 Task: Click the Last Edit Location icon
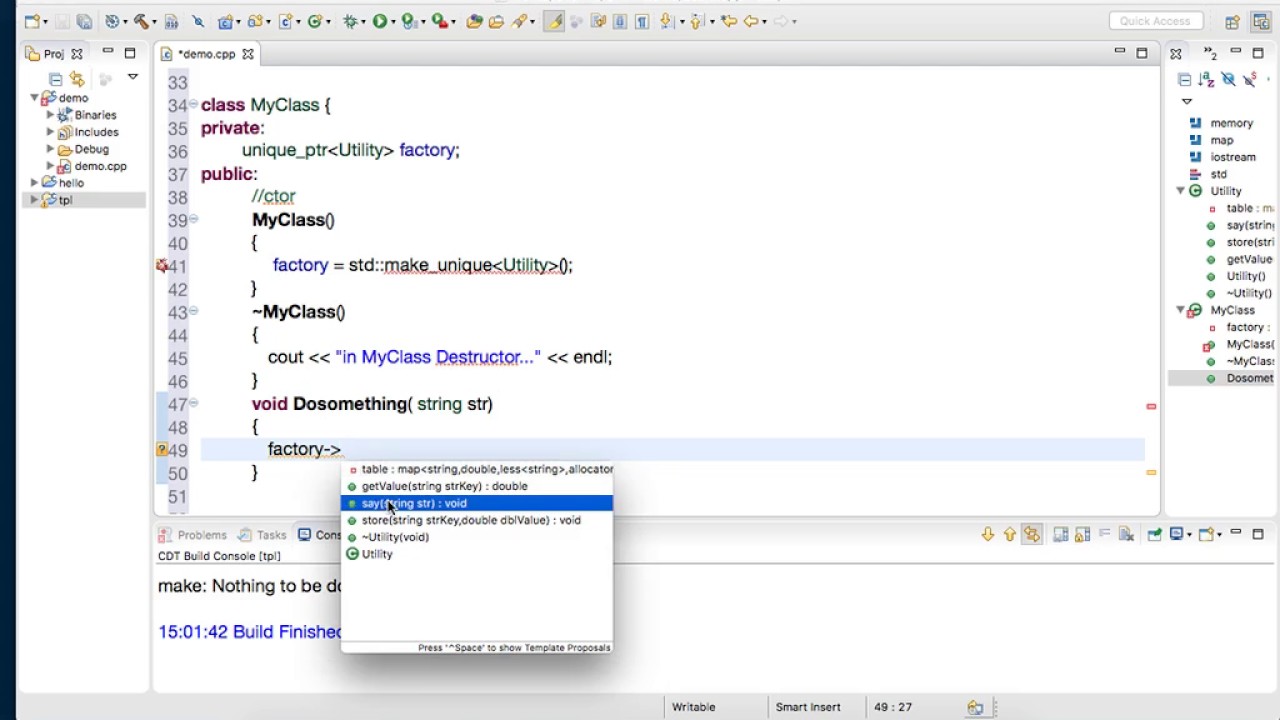[727, 21]
